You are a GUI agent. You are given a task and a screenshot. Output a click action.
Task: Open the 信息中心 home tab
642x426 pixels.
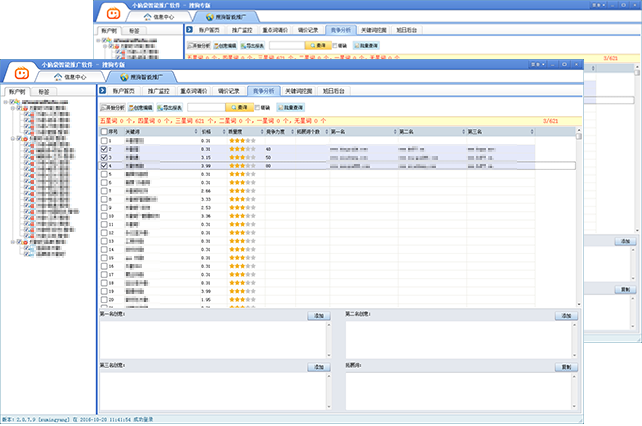67,76
